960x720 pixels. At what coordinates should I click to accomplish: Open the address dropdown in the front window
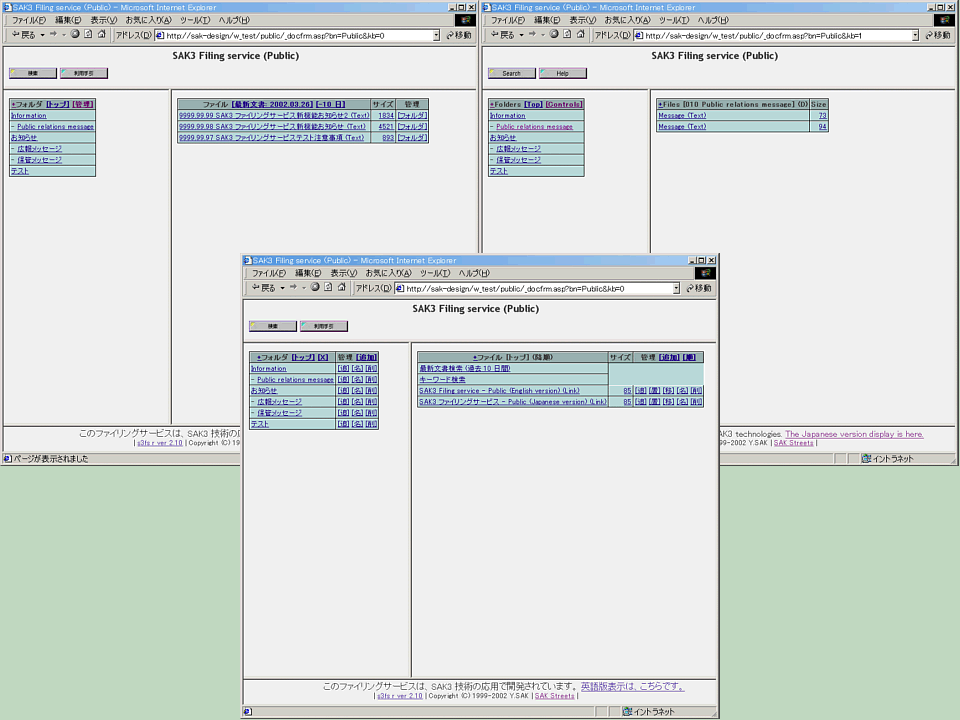pos(676,288)
